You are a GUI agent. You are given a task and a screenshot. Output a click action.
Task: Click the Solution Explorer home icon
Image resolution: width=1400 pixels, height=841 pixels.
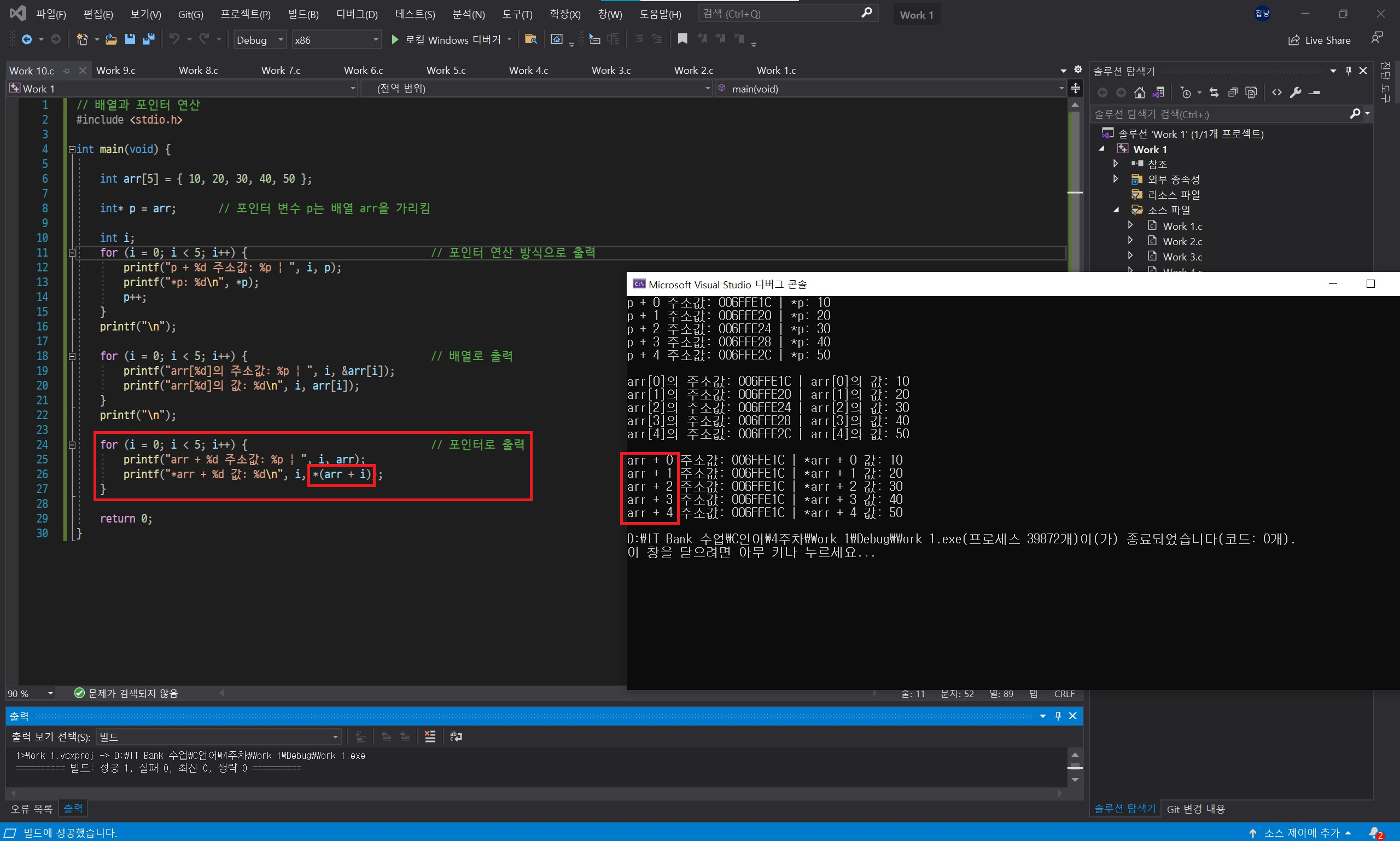pos(1140,92)
